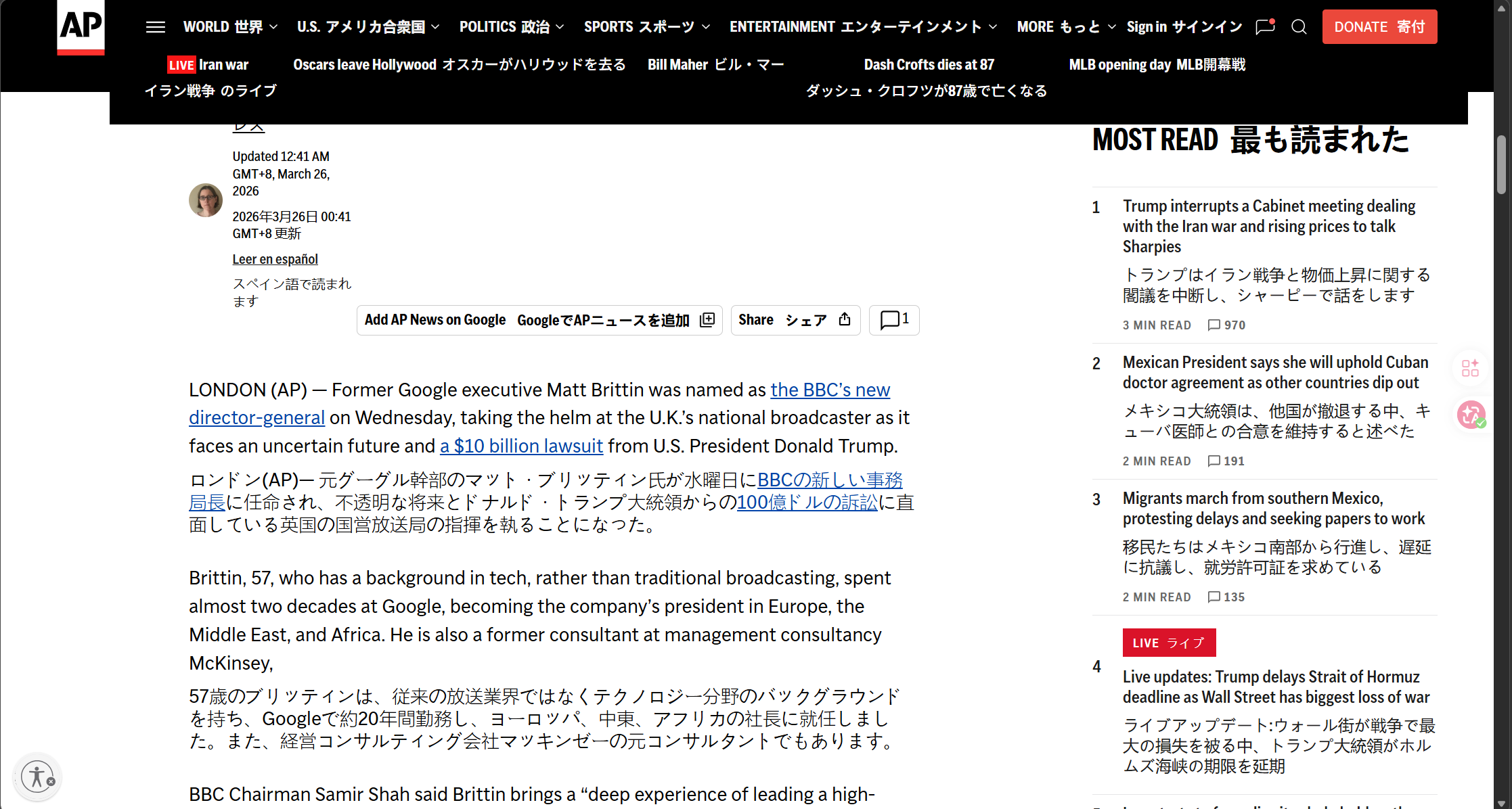This screenshot has height=809, width=1512.
Task: Open the Entertainment navigation menu
Action: (x=855, y=27)
